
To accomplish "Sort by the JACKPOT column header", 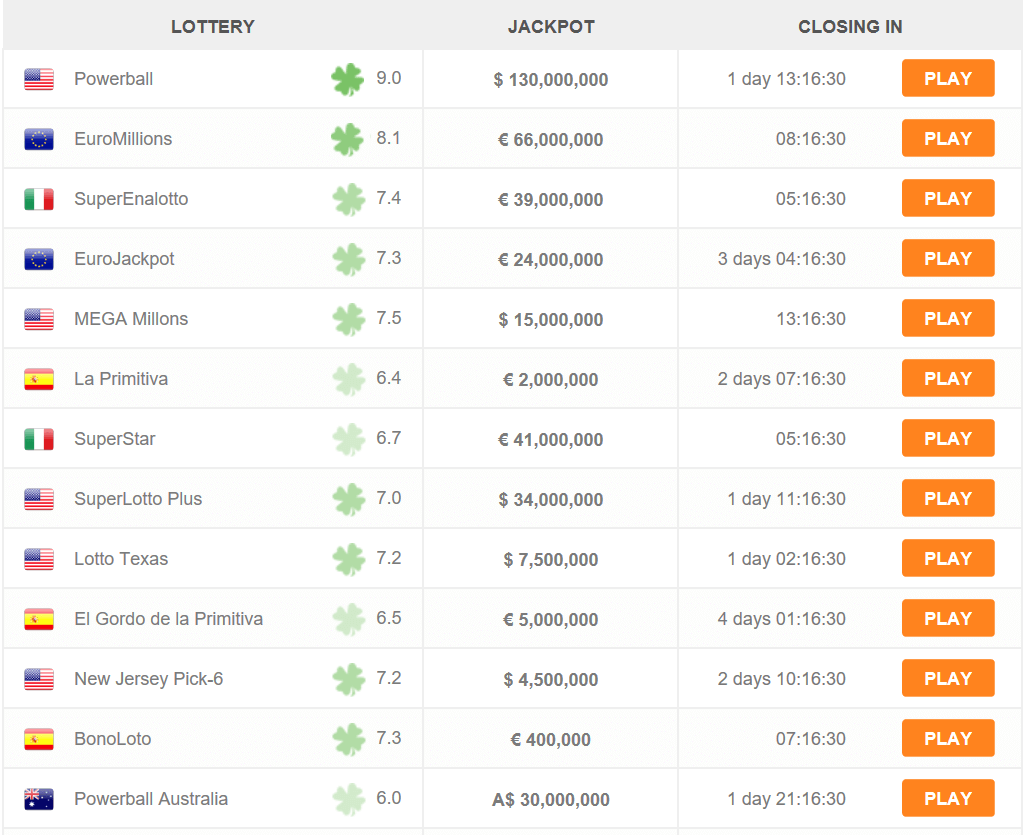I will click(551, 27).
